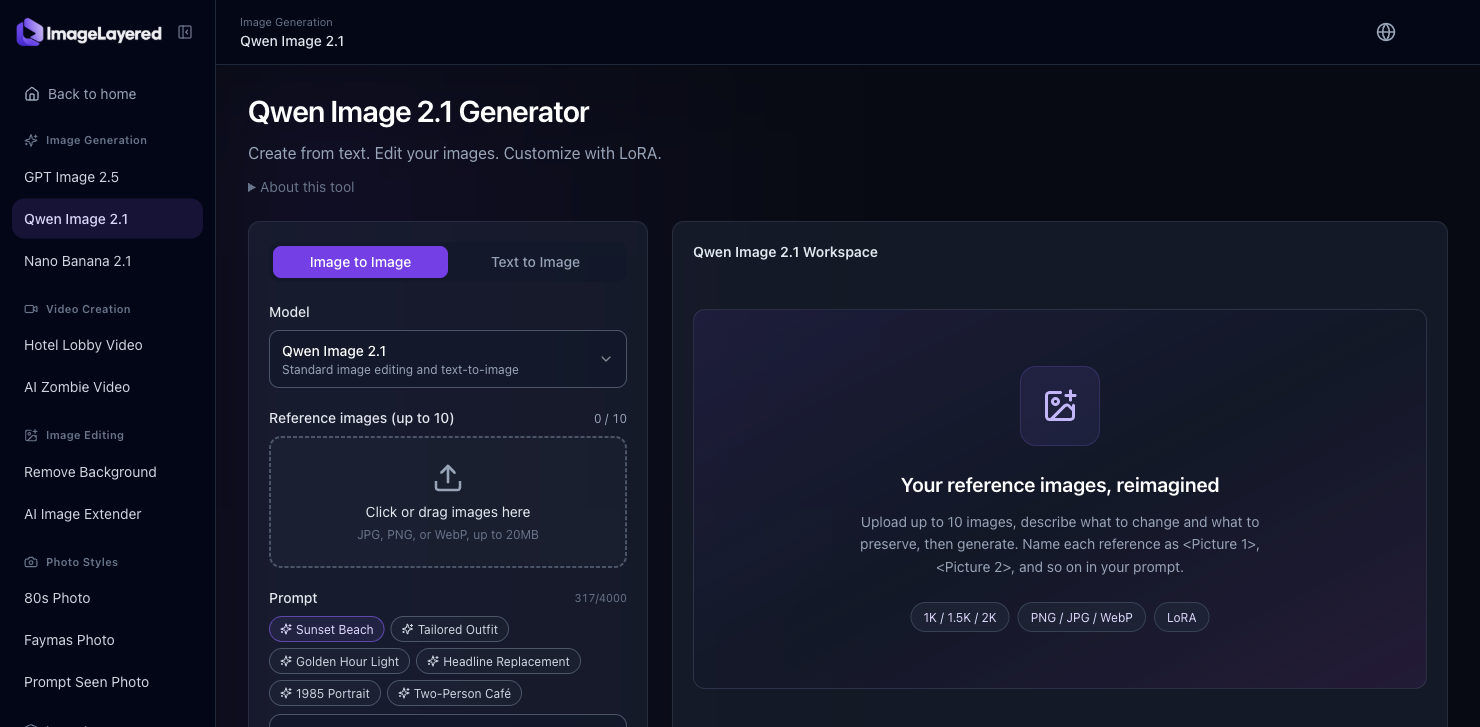Image resolution: width=1480 pixels, height=727 pixels.
Task: Apply Two-Person Café prompt preset
Action: (454, 693)
